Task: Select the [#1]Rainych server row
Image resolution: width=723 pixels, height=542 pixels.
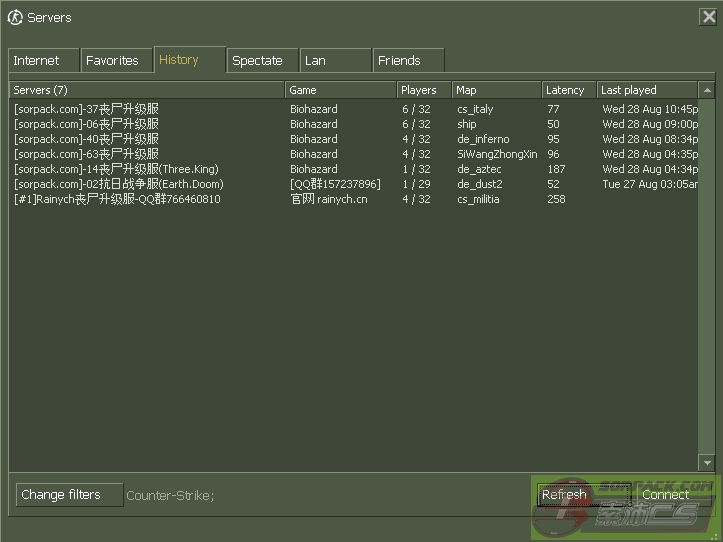Action: click(x=353, y=199)
